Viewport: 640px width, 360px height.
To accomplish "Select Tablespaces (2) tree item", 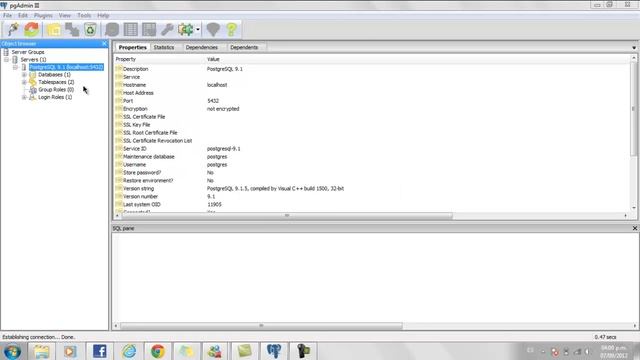I will pos(56,82).
